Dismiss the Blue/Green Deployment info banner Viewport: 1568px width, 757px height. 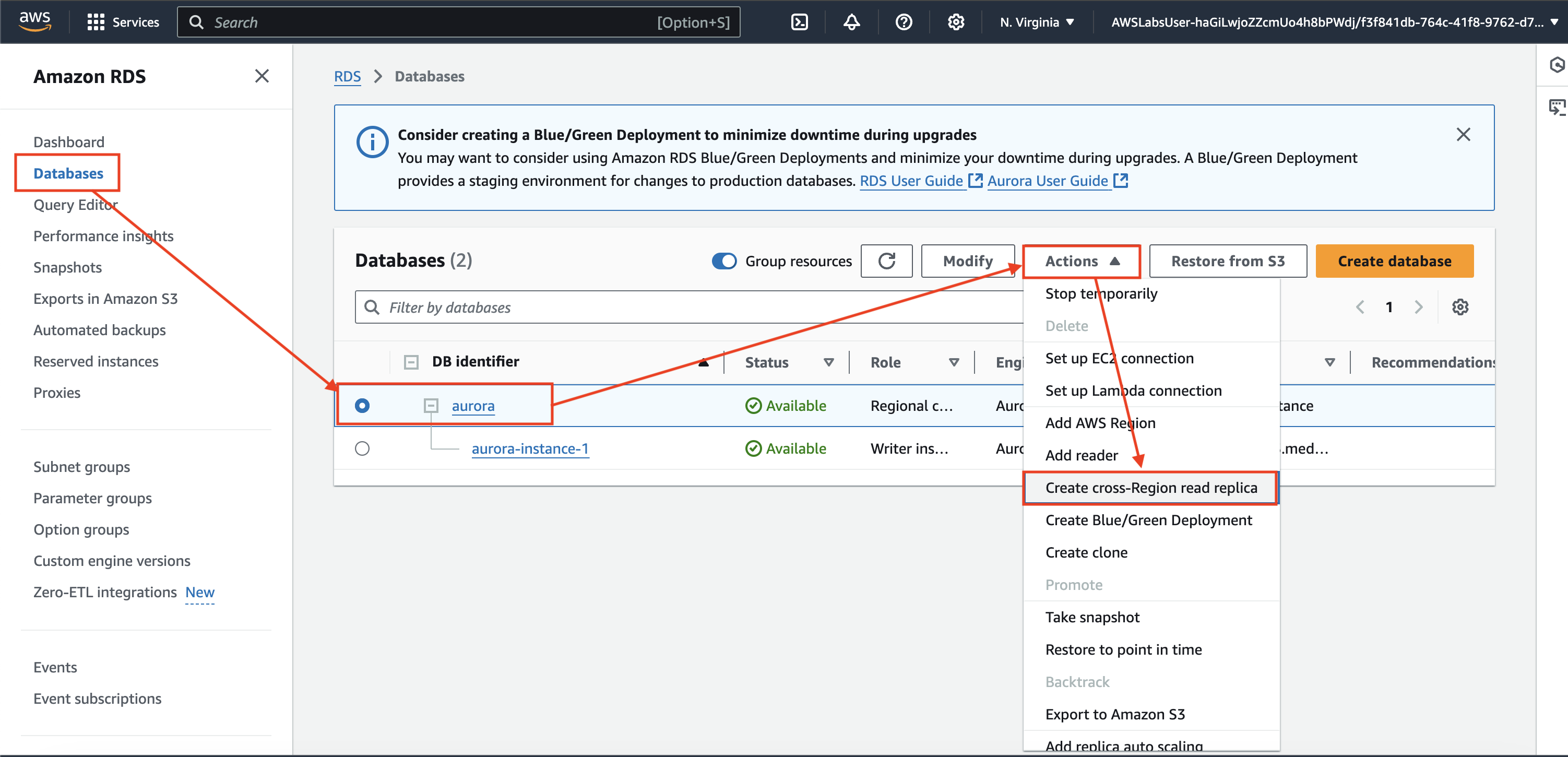coord(1463,135)
